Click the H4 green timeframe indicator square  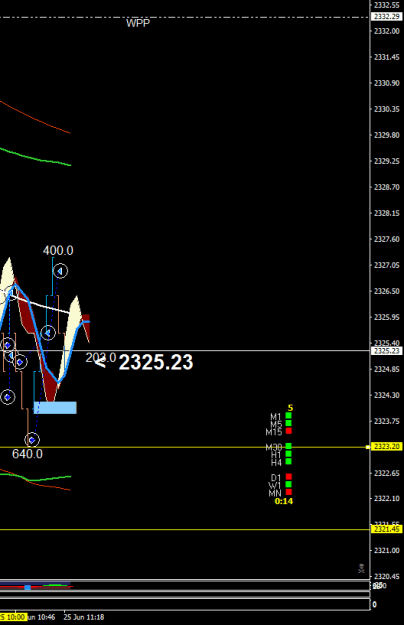(288, 462)
